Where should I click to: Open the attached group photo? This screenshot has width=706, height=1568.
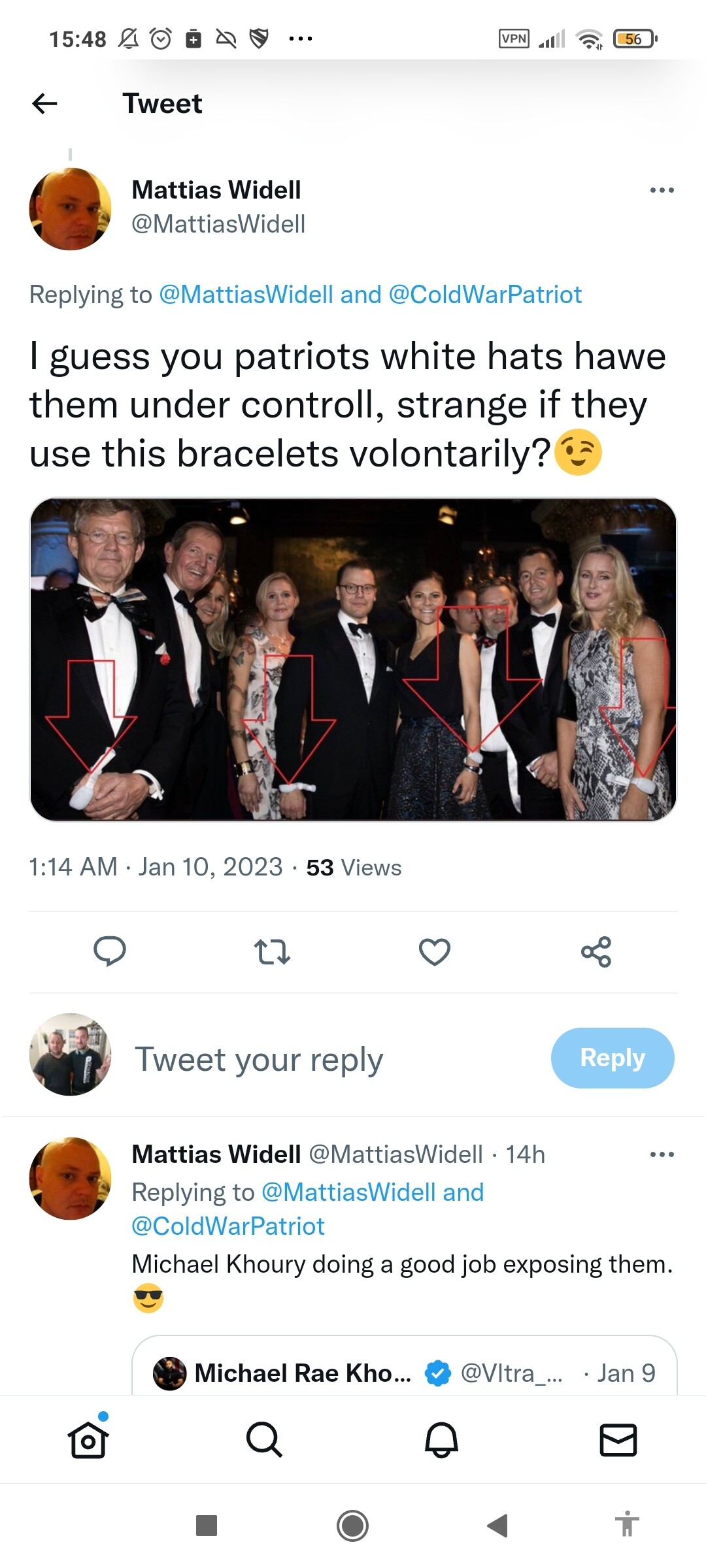tap(353, 659)
